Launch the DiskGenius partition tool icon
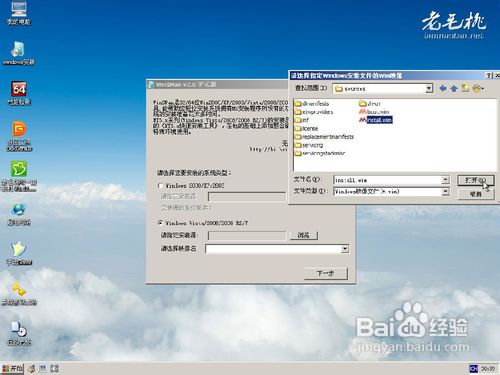 pos(19,136)
